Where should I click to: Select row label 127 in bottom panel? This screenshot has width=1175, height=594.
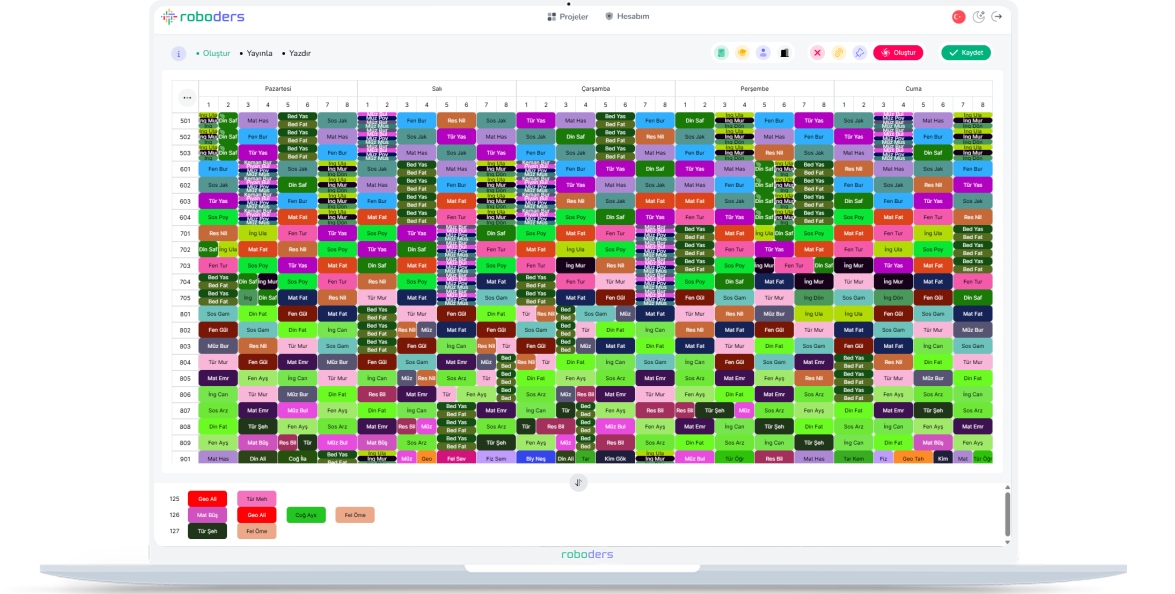point(175,531)
